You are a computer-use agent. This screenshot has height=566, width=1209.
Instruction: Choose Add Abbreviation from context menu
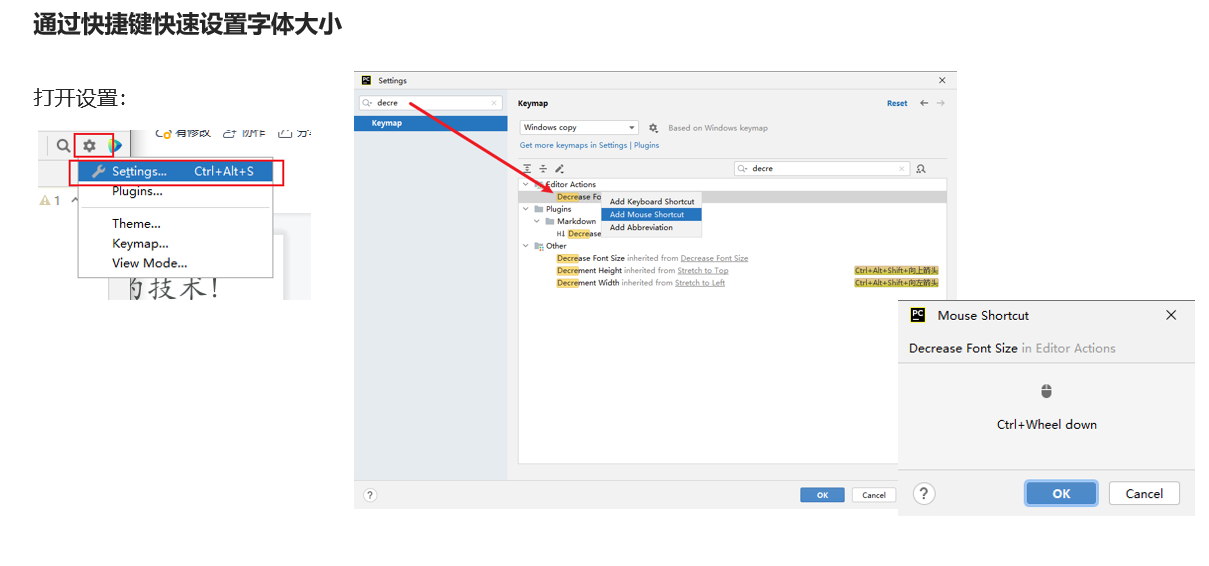[651, 227]
